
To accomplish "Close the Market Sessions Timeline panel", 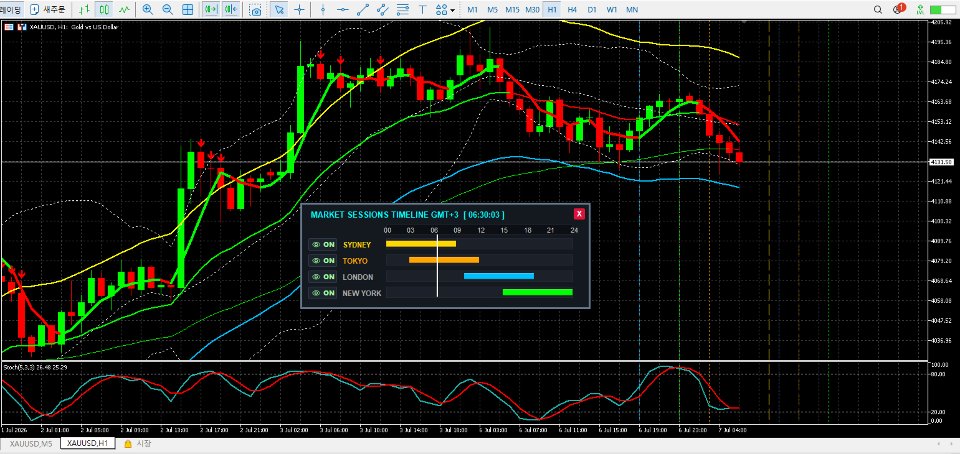I will 579,214.
